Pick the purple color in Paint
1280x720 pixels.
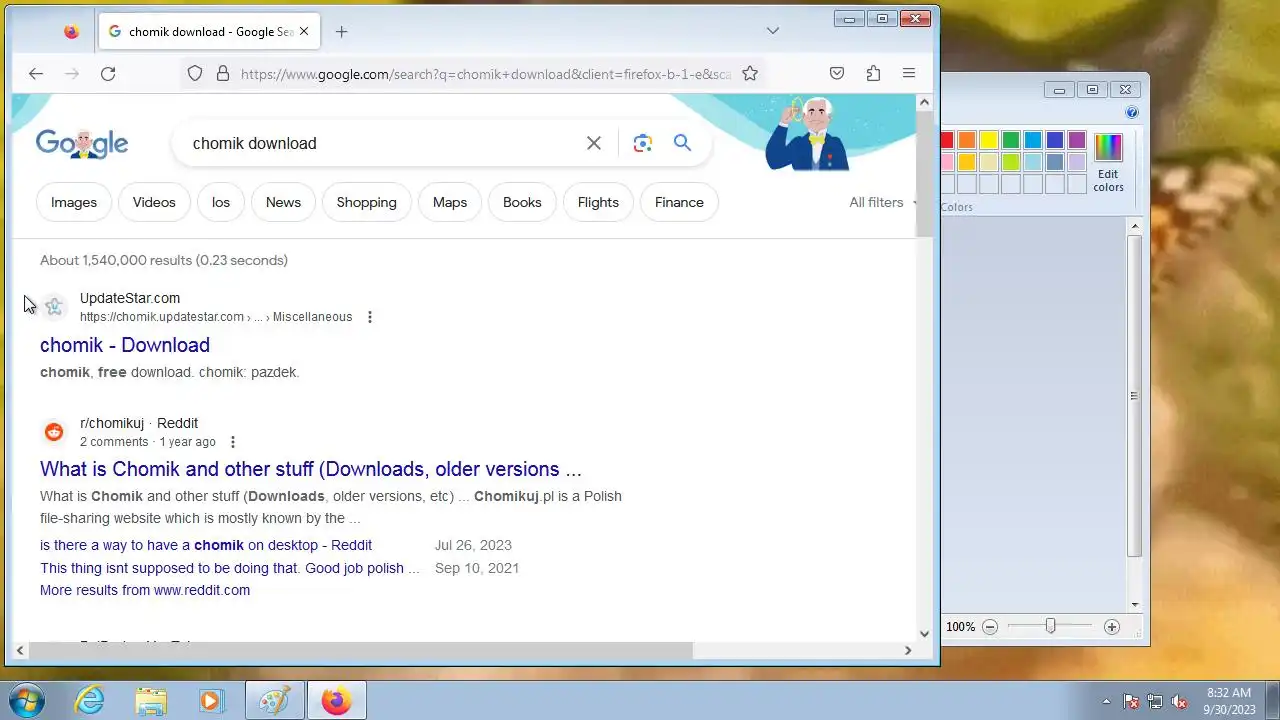click(1077, 140)
